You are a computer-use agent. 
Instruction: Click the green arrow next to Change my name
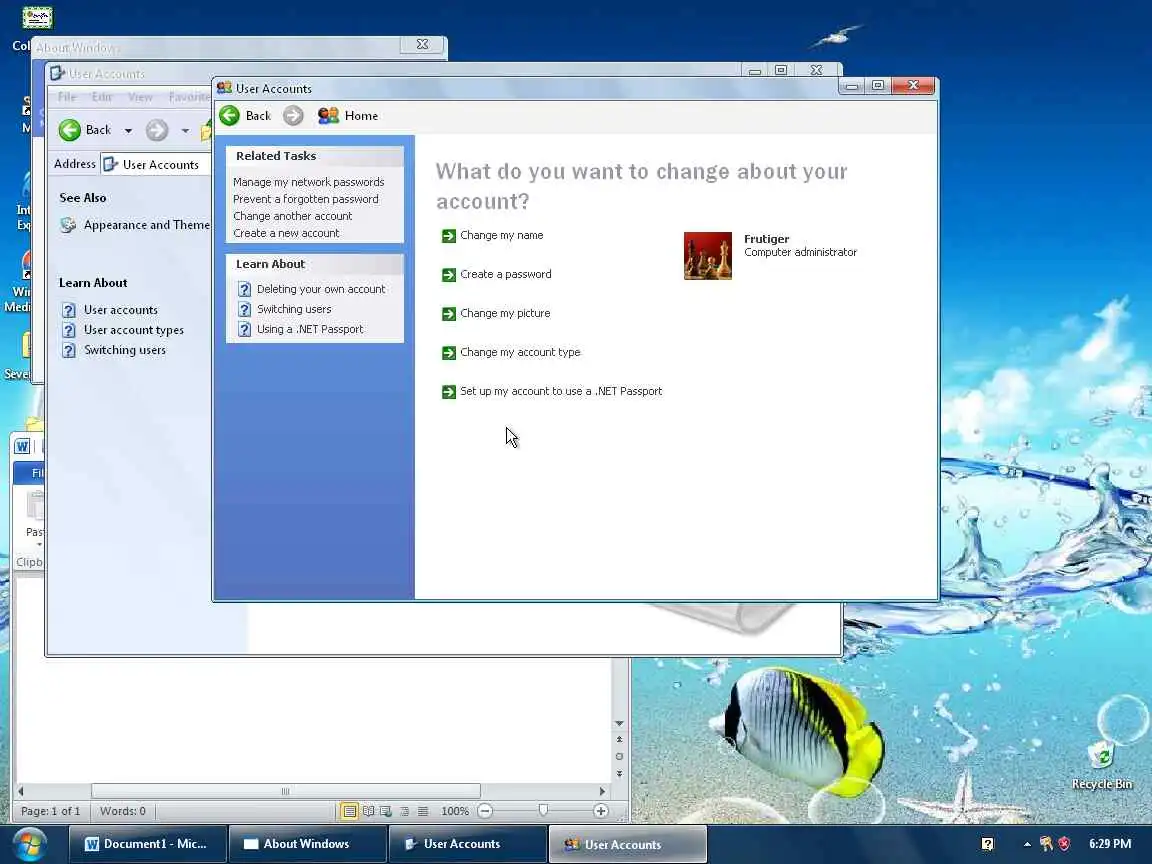tap(448, 236)
